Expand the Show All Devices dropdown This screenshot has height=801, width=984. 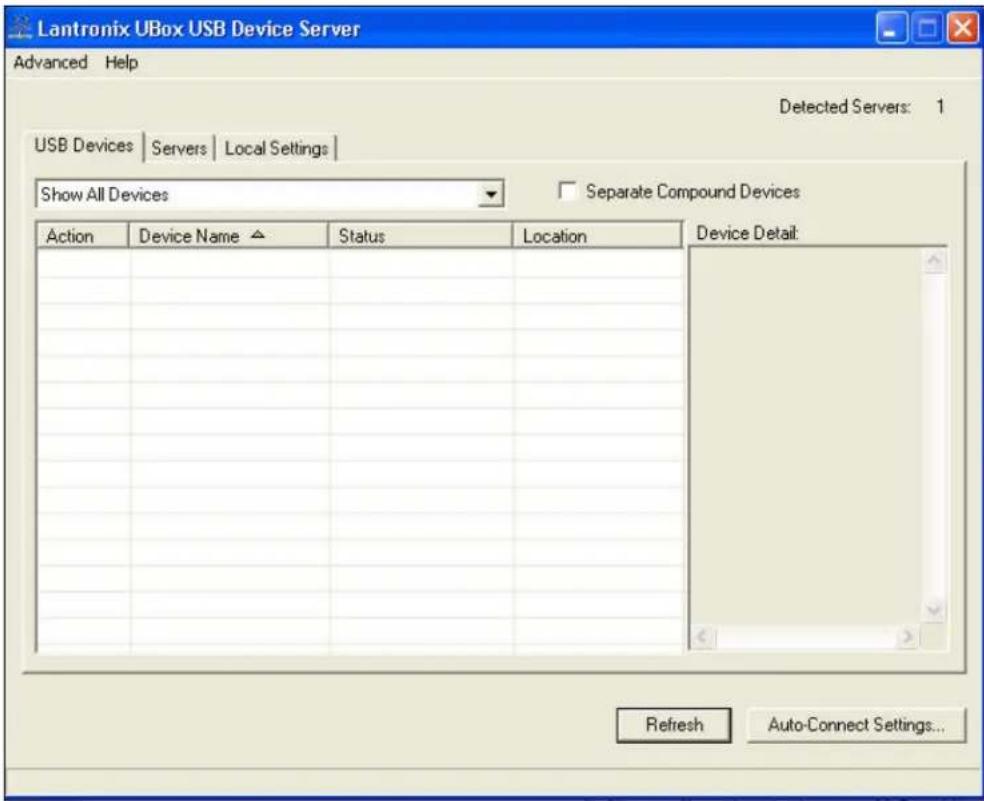click(x=491, y=195)
